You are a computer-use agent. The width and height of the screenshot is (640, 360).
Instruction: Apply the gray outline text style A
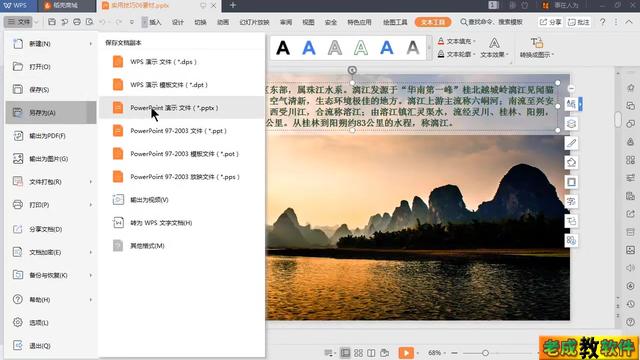click(335, 48)
